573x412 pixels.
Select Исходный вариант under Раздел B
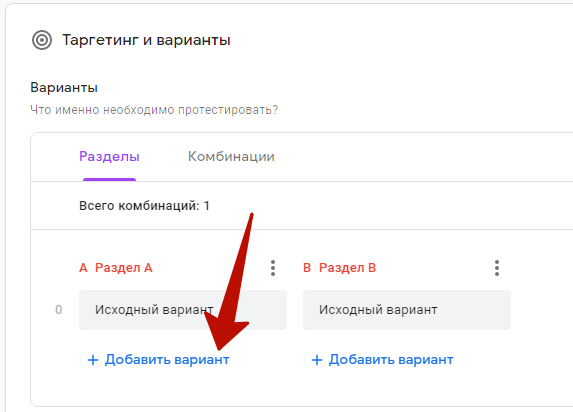[x=407, y=310]
